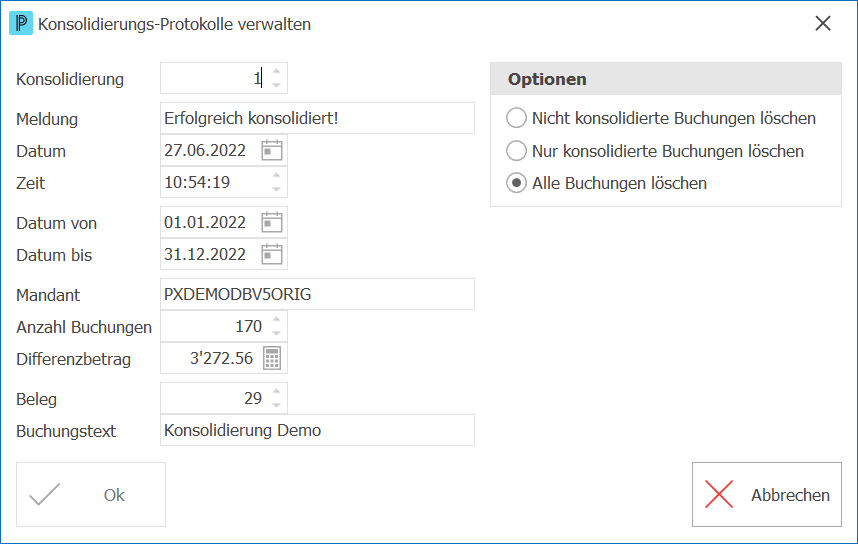Click the Konsolidierung label

[x=70, y=79]
